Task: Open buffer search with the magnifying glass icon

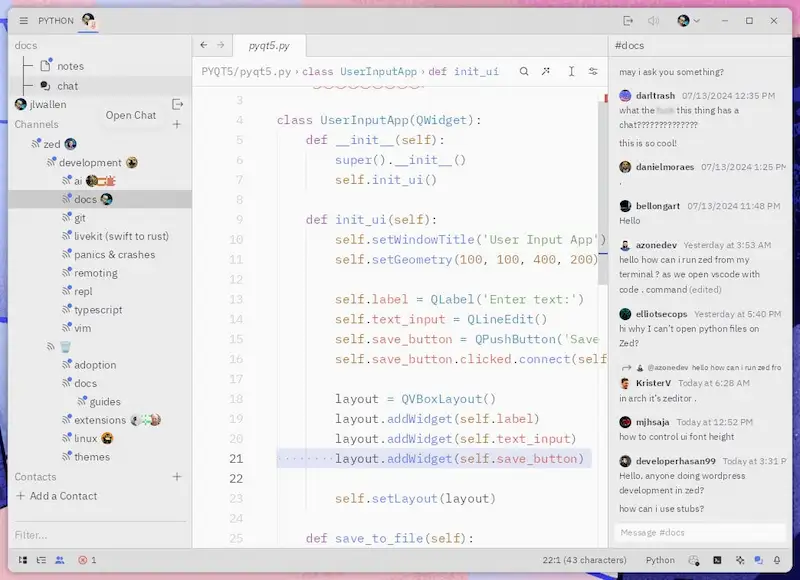Action: tap(524, 72)
